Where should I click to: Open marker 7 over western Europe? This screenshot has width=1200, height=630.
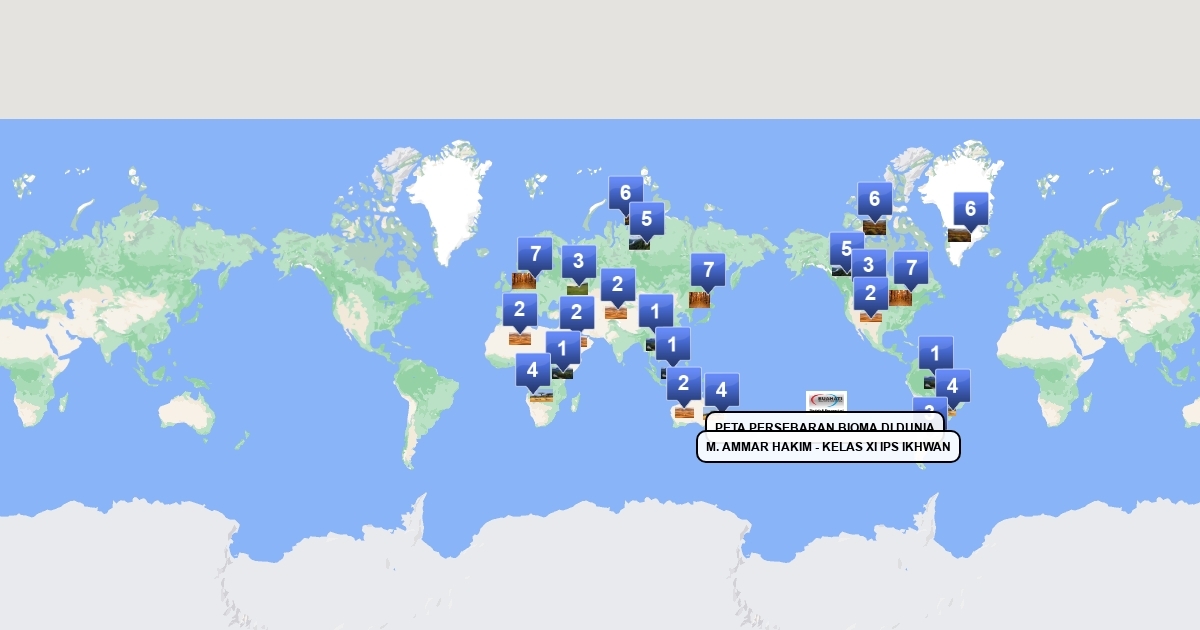[534, 254]
